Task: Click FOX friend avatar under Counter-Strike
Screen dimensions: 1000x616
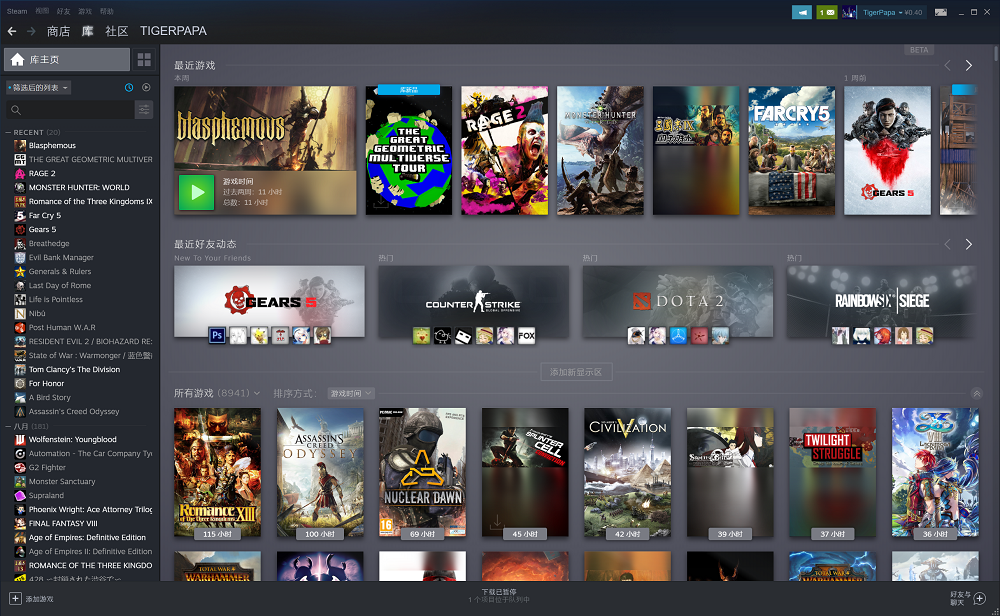Action: tap(526, 335)
